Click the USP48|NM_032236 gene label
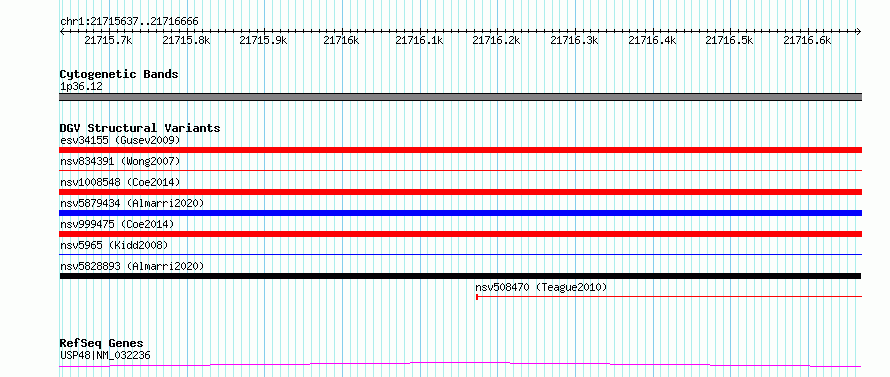Screen dimensions: 890x377 105,356
